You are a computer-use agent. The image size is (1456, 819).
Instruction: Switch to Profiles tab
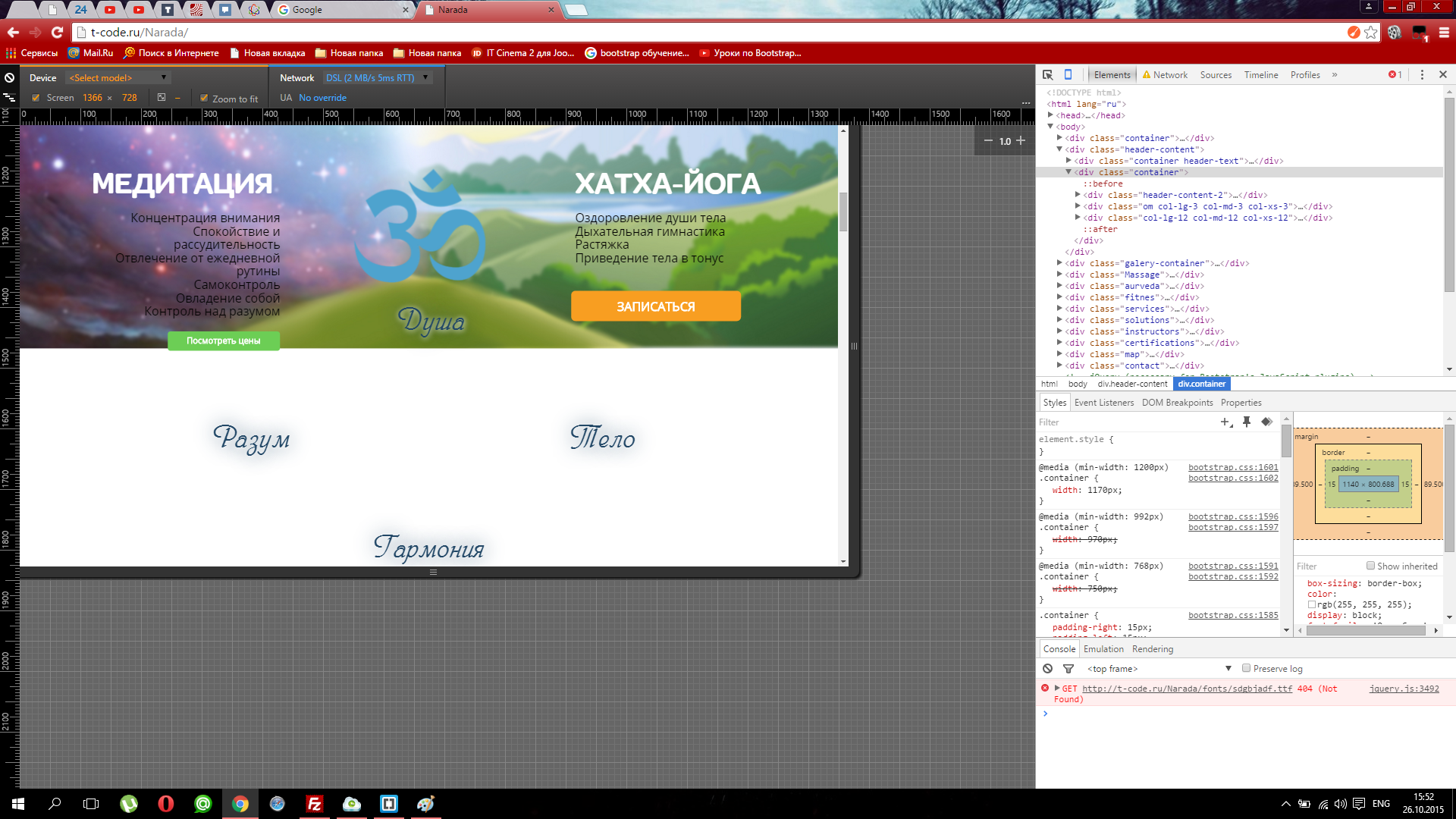click(1305, 74)
